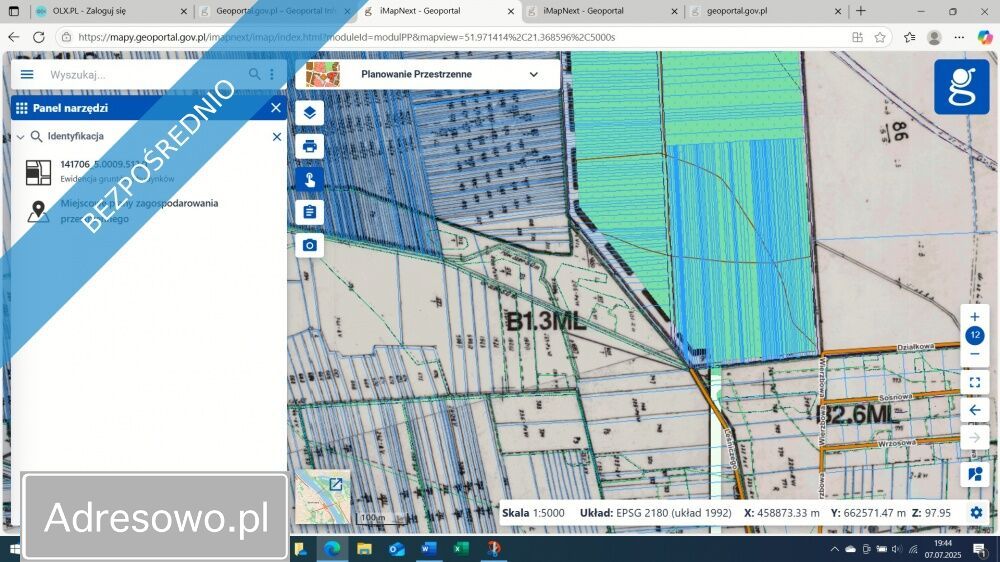Click the print map icon
Viewport: 1000px width, 562px height.
pos(309,146)
